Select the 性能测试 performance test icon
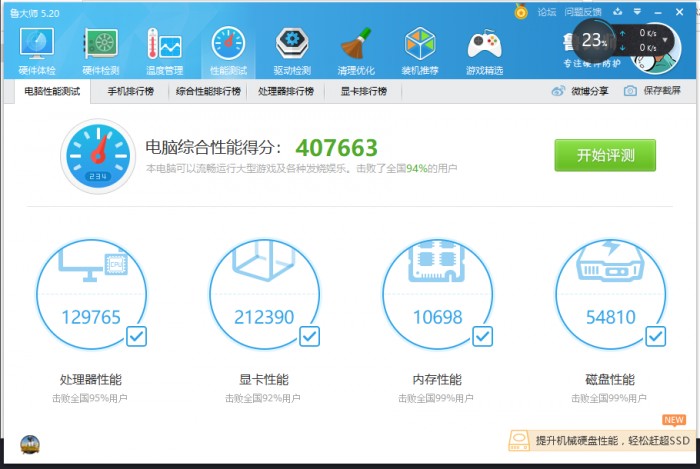Screen dimensions: 700x469 228,50
